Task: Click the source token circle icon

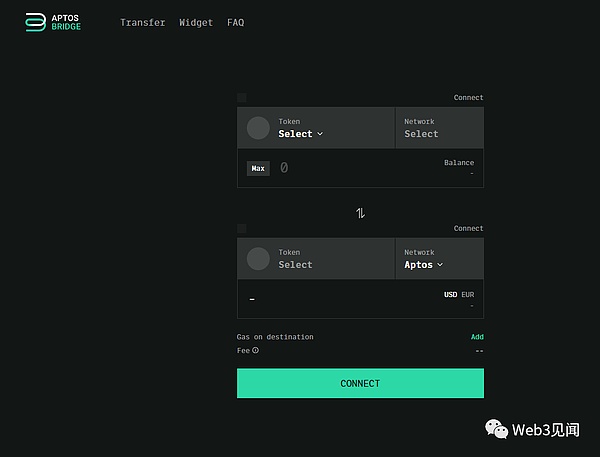Action: [x=258, y=128]
